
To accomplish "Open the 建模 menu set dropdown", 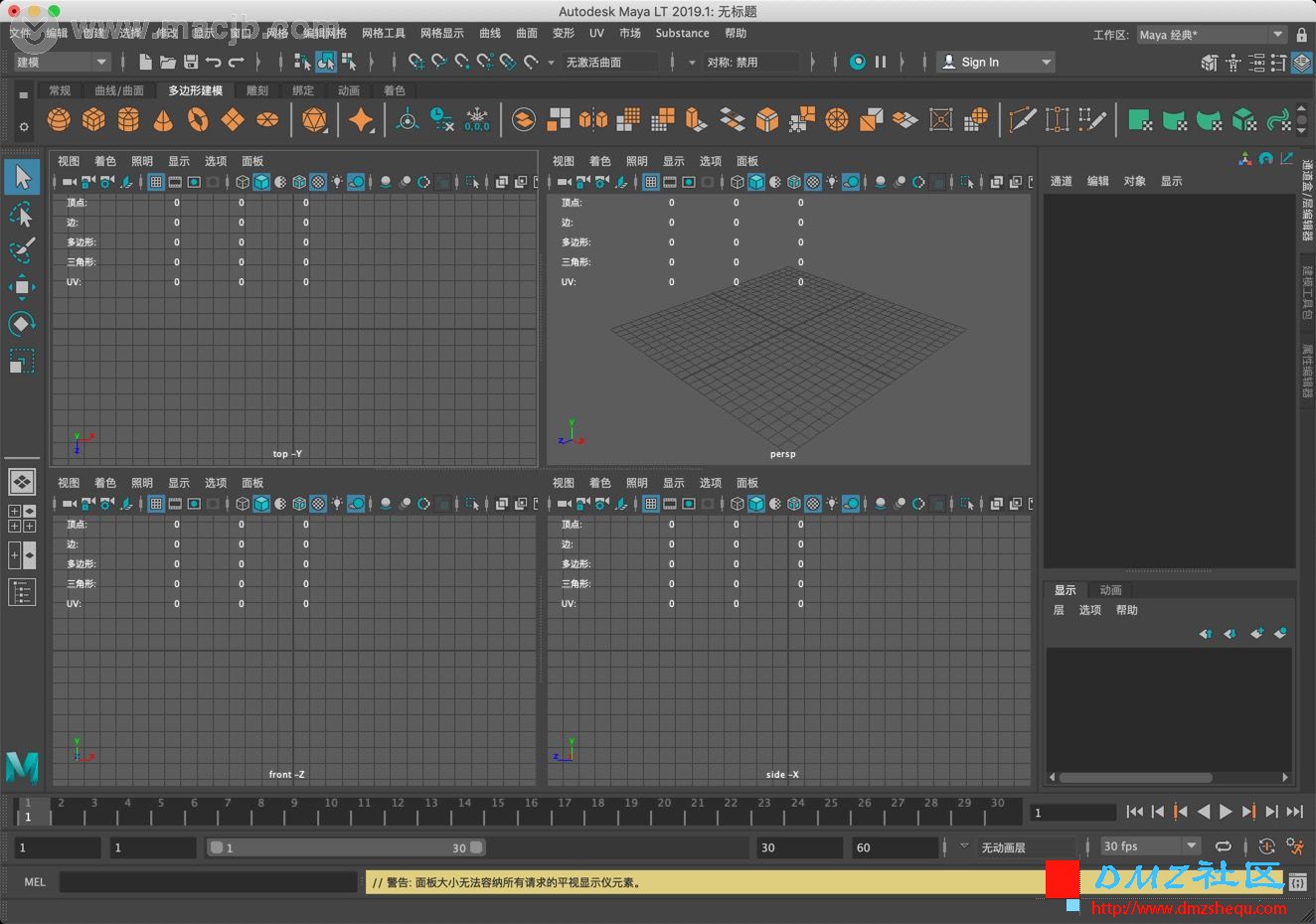I will click(61, 62).
